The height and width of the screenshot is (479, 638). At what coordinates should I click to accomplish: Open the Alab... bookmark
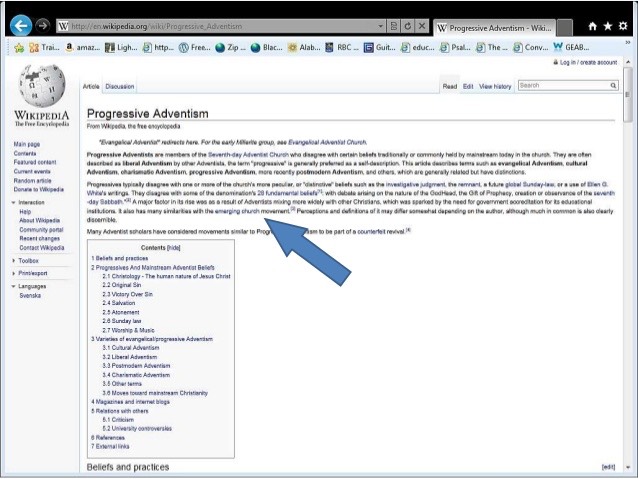click(304, 48)
